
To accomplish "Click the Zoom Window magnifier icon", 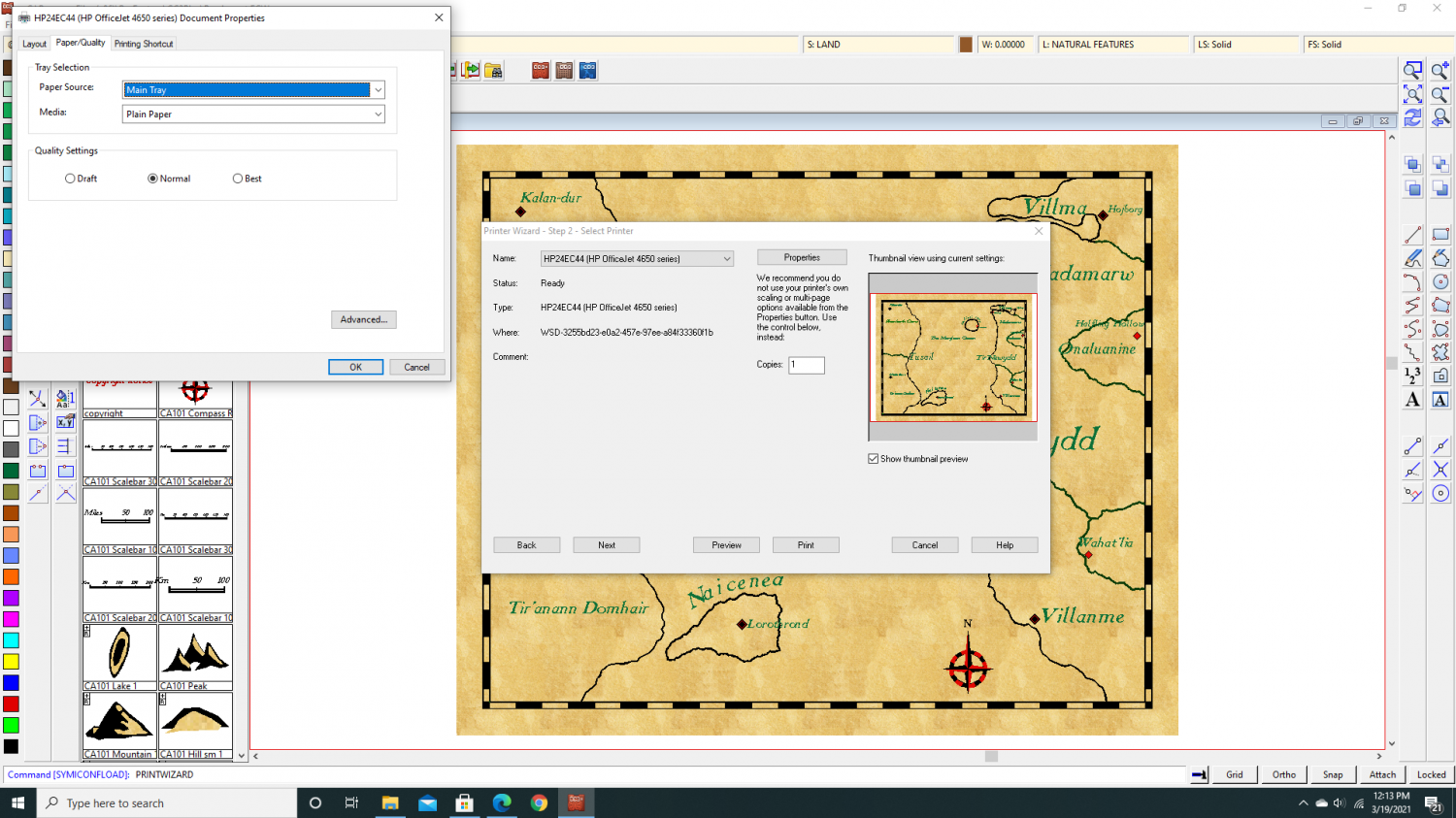I will 1413,70.
